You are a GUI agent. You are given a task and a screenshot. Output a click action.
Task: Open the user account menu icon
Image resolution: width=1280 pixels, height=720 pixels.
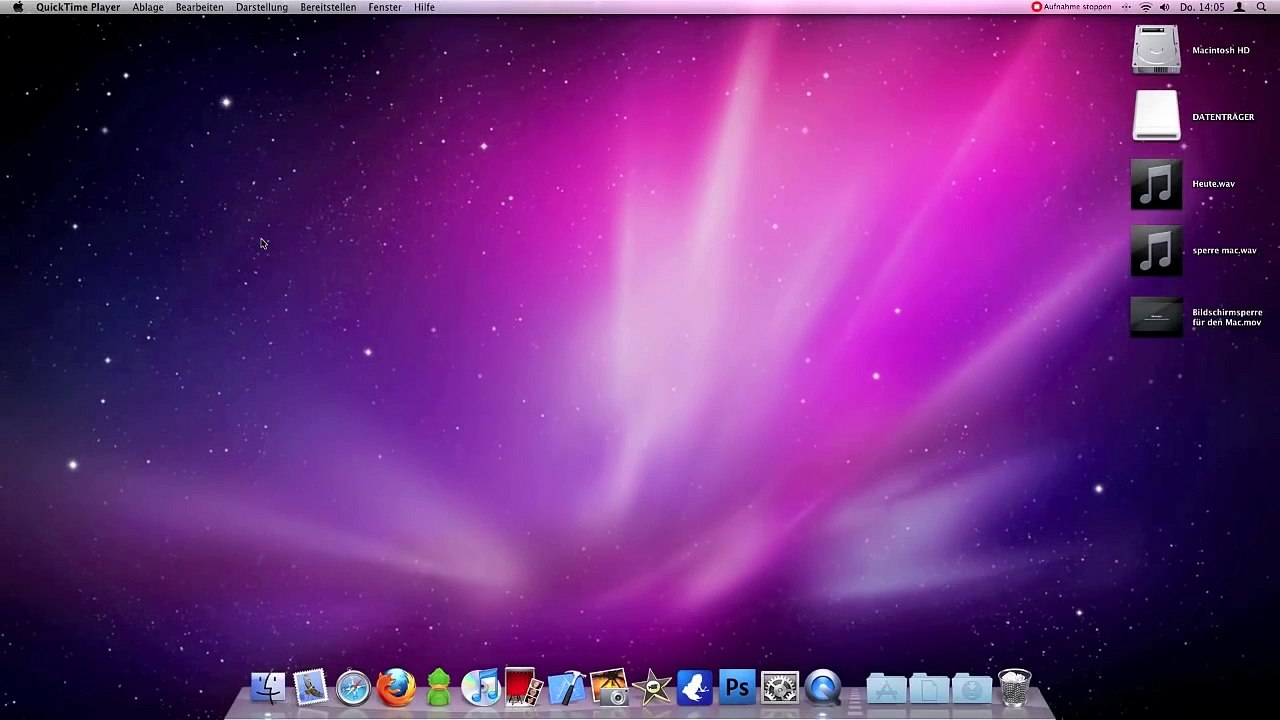(x=1239, y=7)
